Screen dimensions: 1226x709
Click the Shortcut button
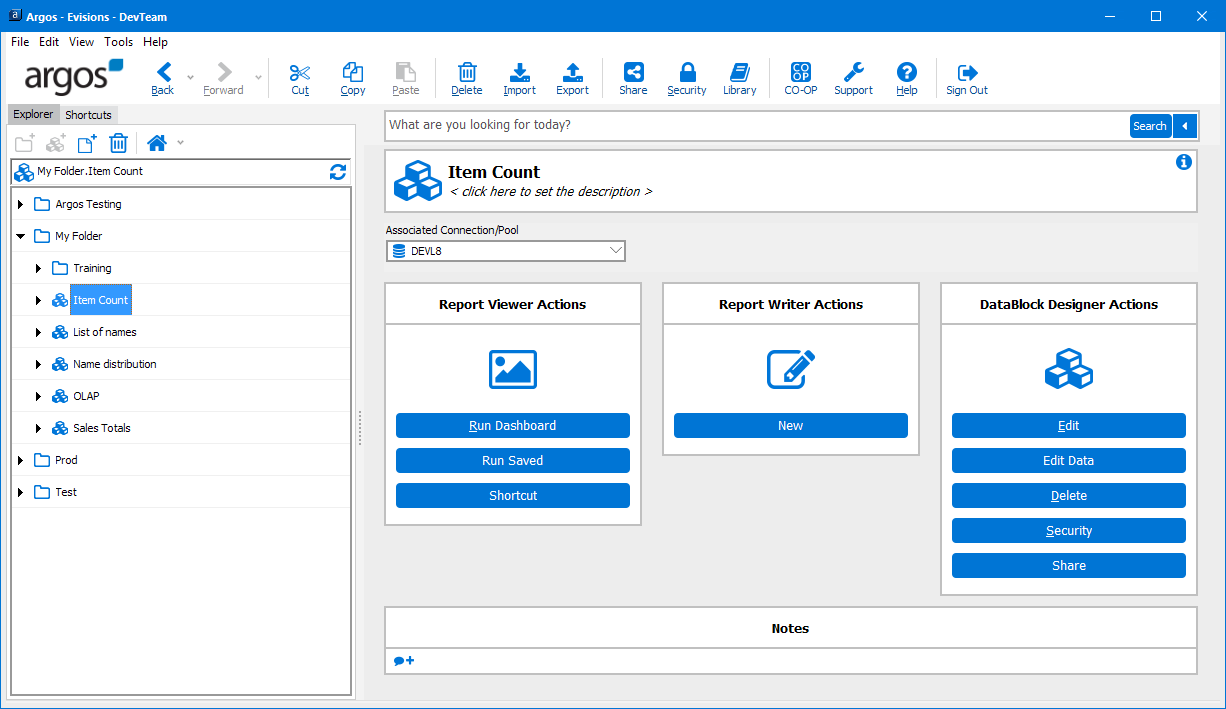pyautogui.click(x=513, y=496)
